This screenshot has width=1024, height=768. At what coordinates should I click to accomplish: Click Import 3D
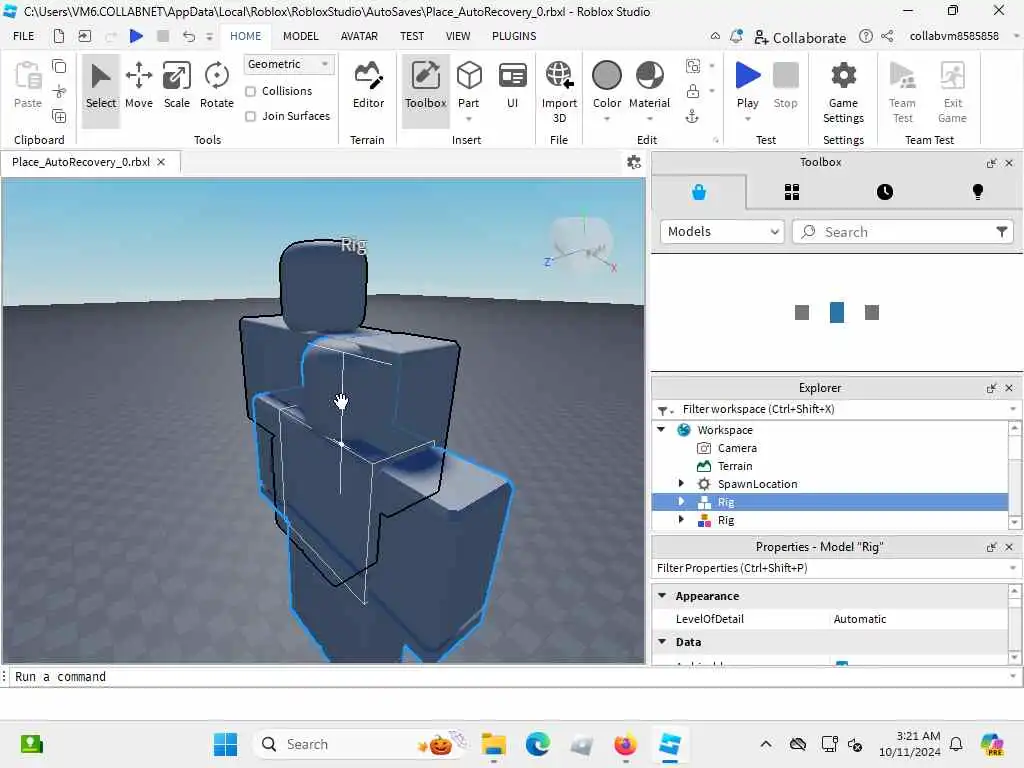pyautogui.click(x=559, y=91)
